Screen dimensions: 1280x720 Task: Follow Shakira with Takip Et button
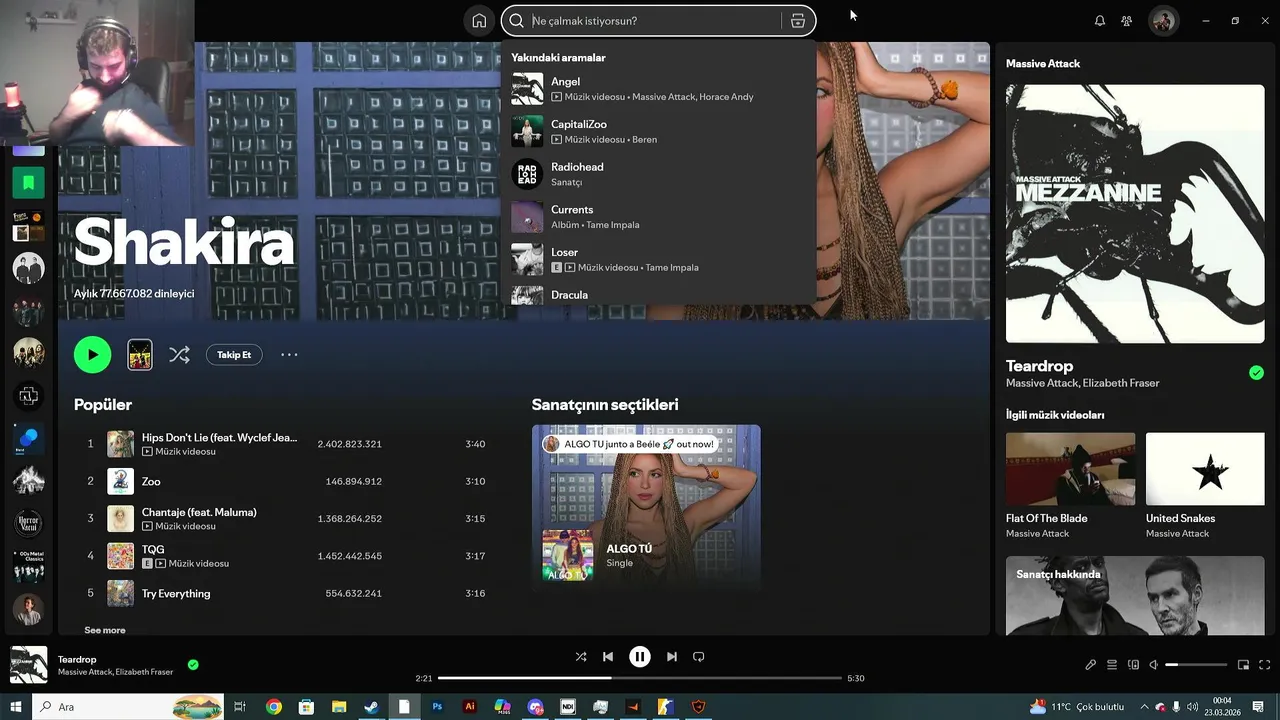click(x=234, y=354)
